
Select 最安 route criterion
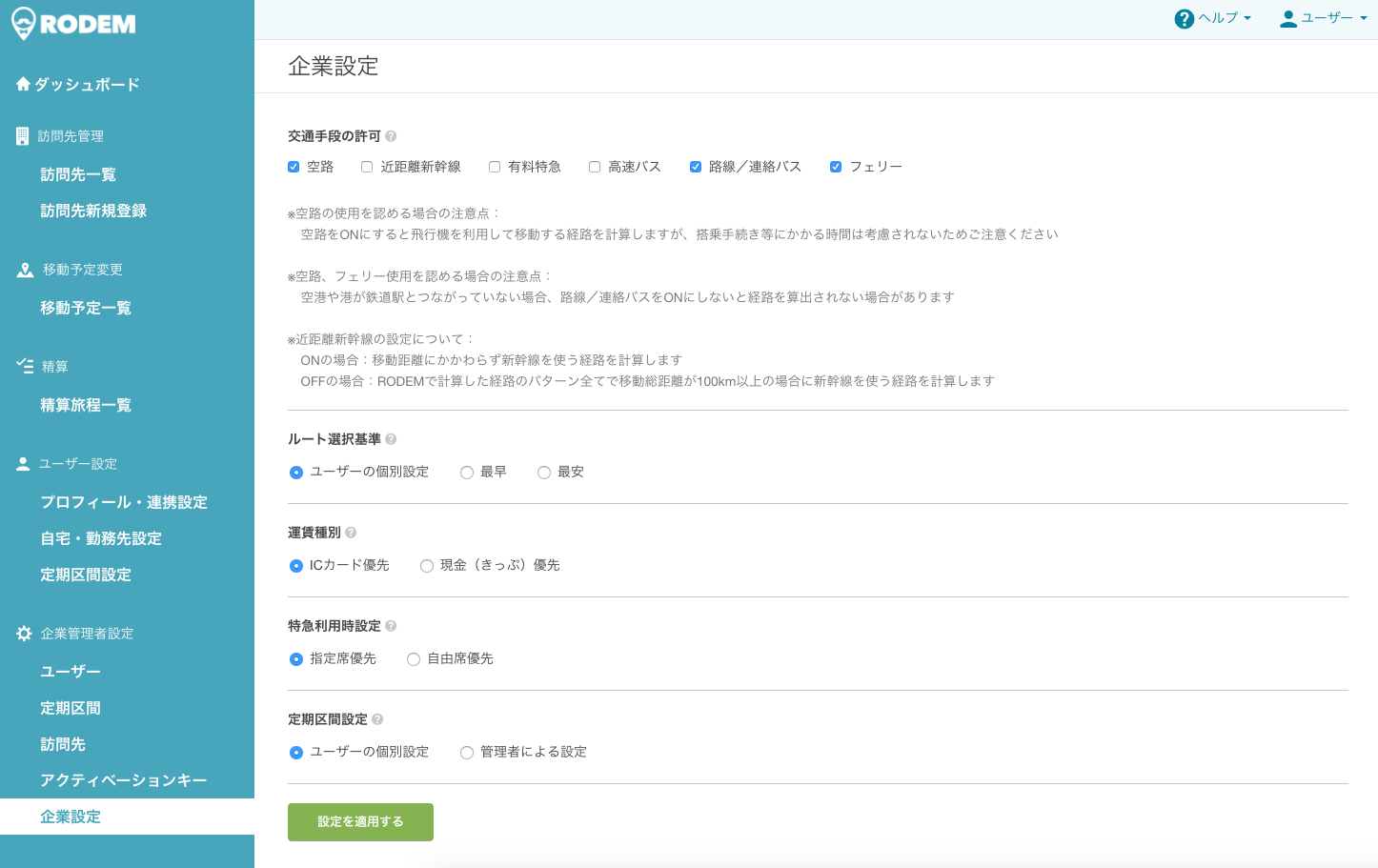[x=544, y=473]
